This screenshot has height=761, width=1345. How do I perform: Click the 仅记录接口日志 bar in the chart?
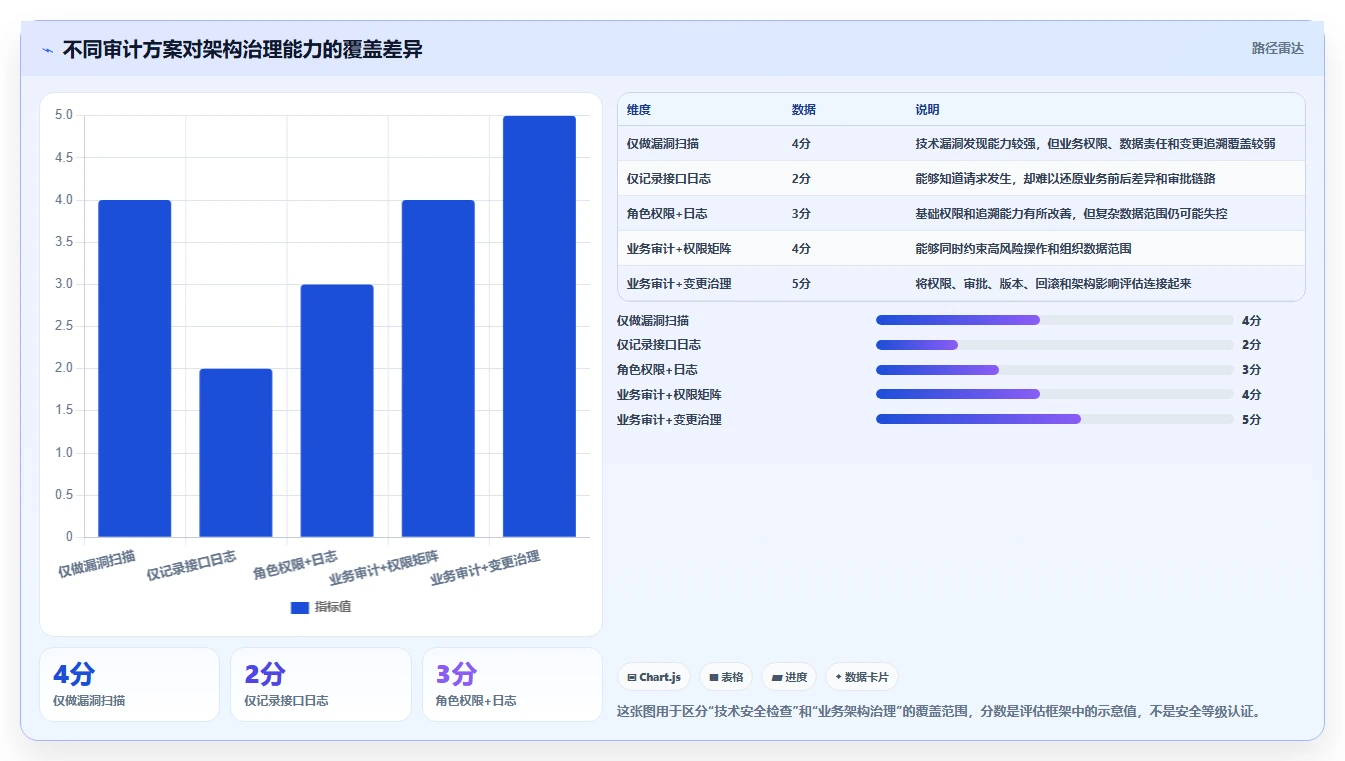(x=236, y=453)
